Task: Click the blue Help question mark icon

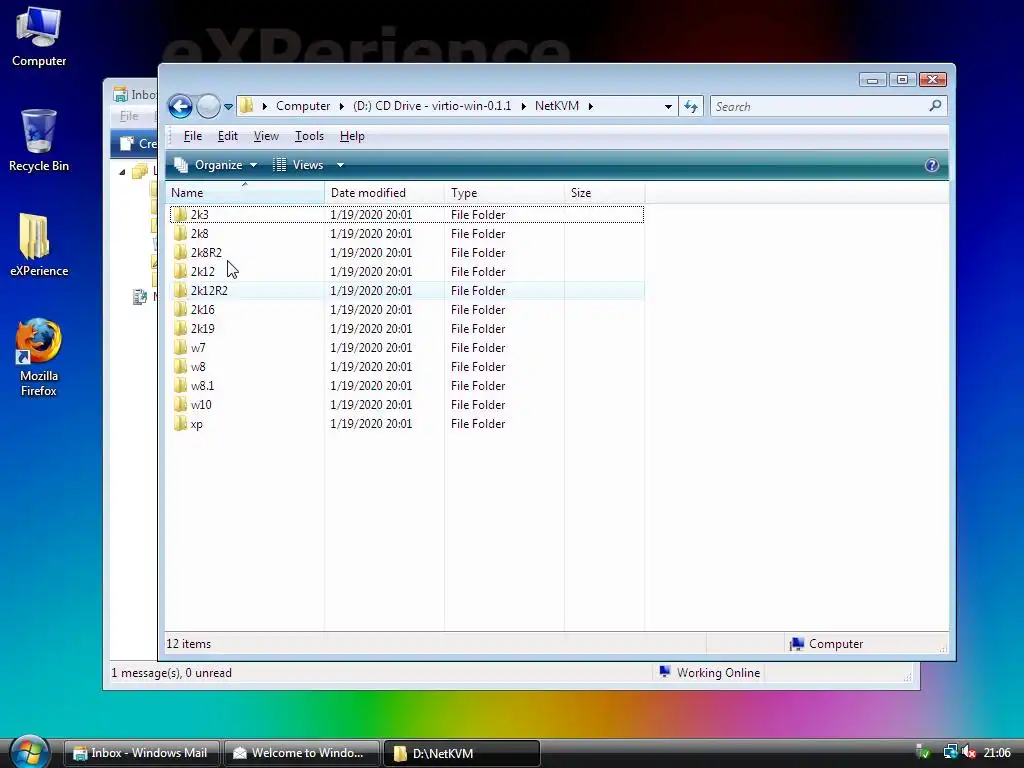Action: [x=932, y=165]
